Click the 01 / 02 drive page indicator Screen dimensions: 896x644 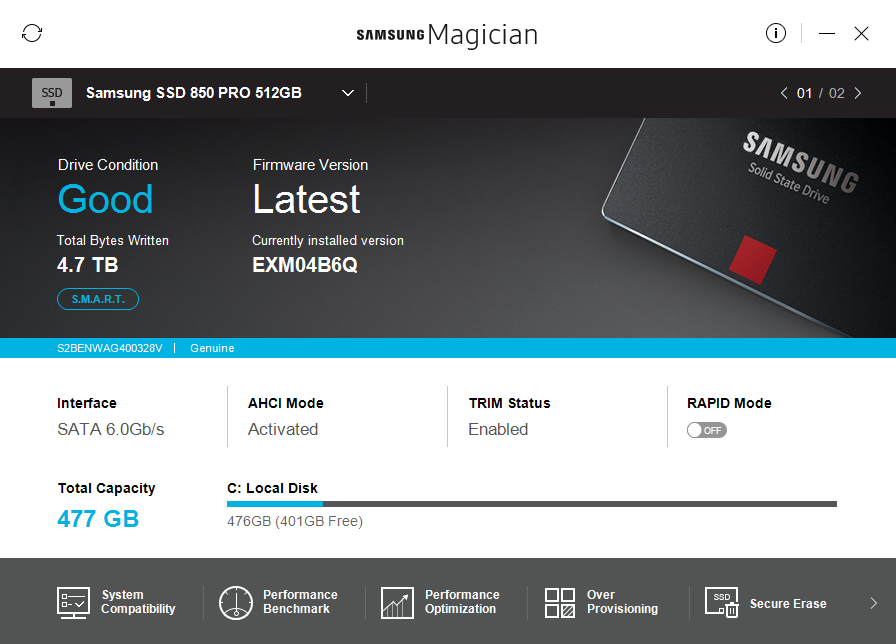821,93
